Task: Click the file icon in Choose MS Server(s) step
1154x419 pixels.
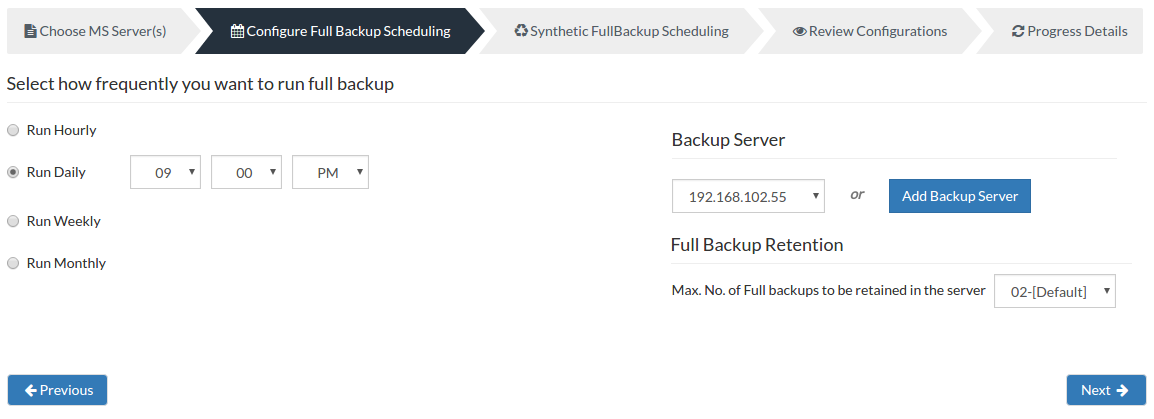Action: 30,31
